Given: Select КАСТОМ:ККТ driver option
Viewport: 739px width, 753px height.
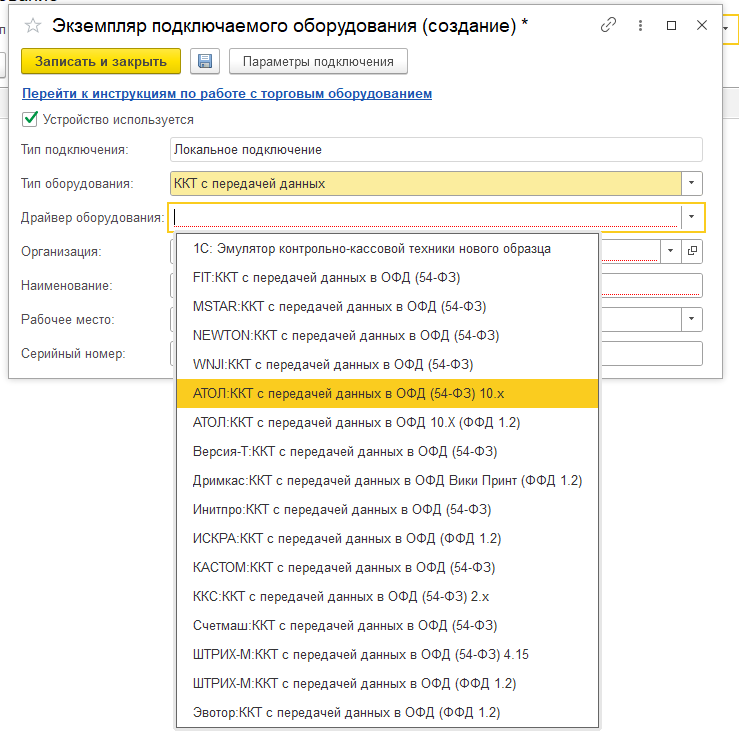Looking at the screenshot, I should click(388, 568).
